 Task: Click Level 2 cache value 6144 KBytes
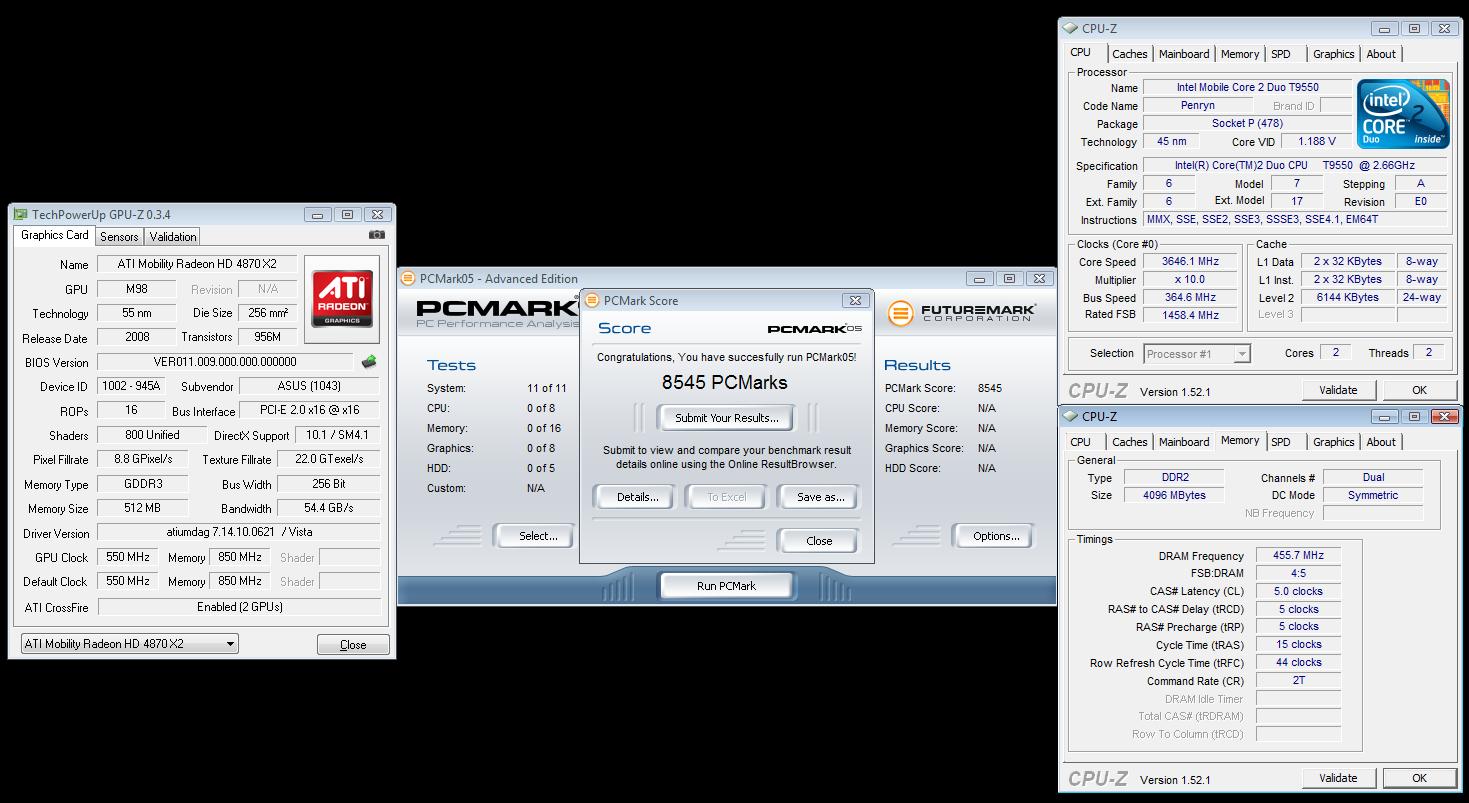tap(1346, 298)
